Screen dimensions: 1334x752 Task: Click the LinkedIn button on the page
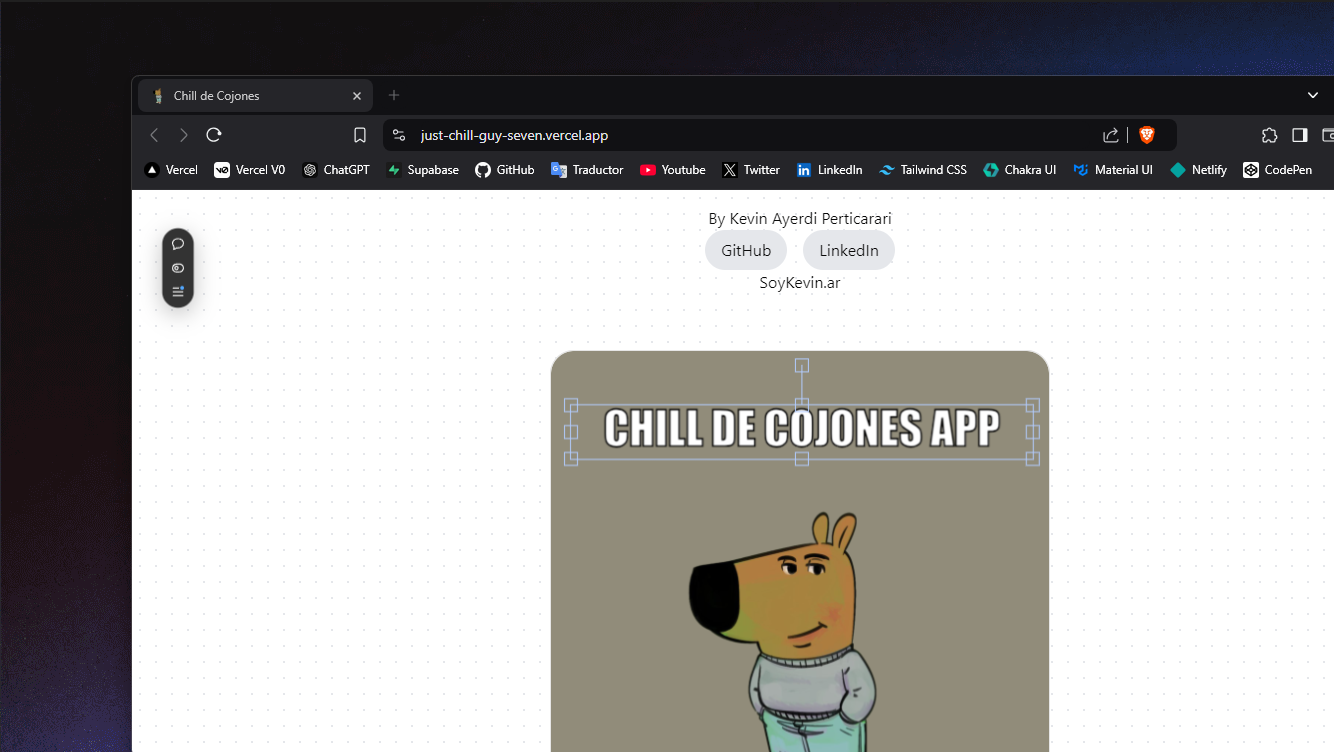pyautogui.click(x=848, y=250)
